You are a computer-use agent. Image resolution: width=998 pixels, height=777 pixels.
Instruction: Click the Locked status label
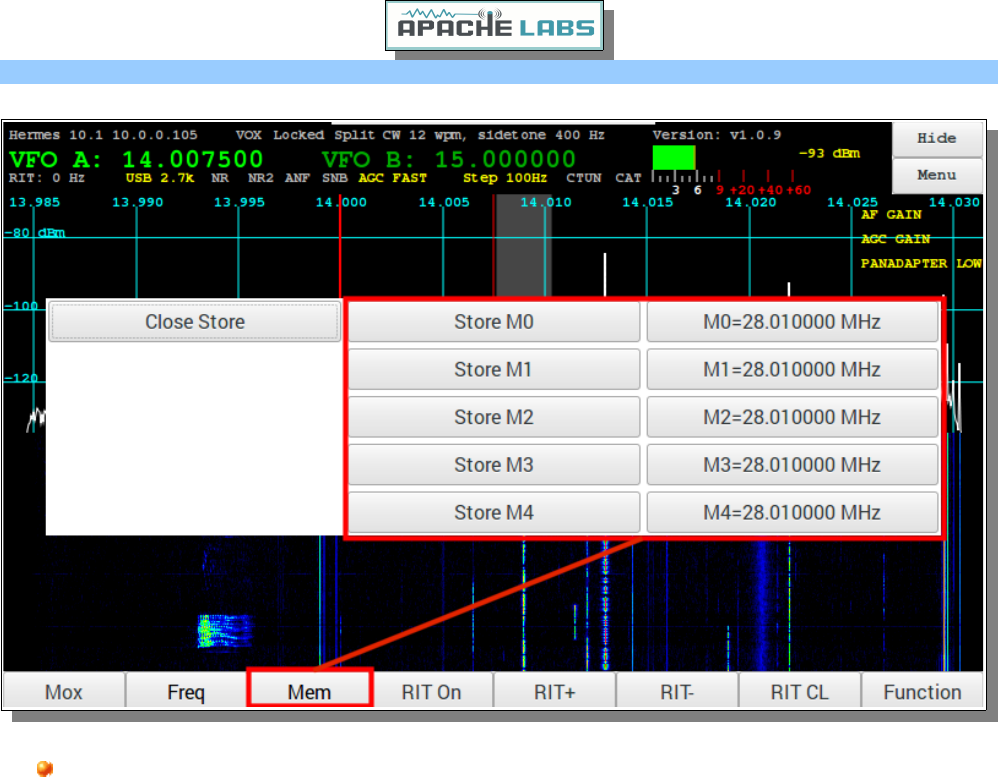click(x=299, y=136)
